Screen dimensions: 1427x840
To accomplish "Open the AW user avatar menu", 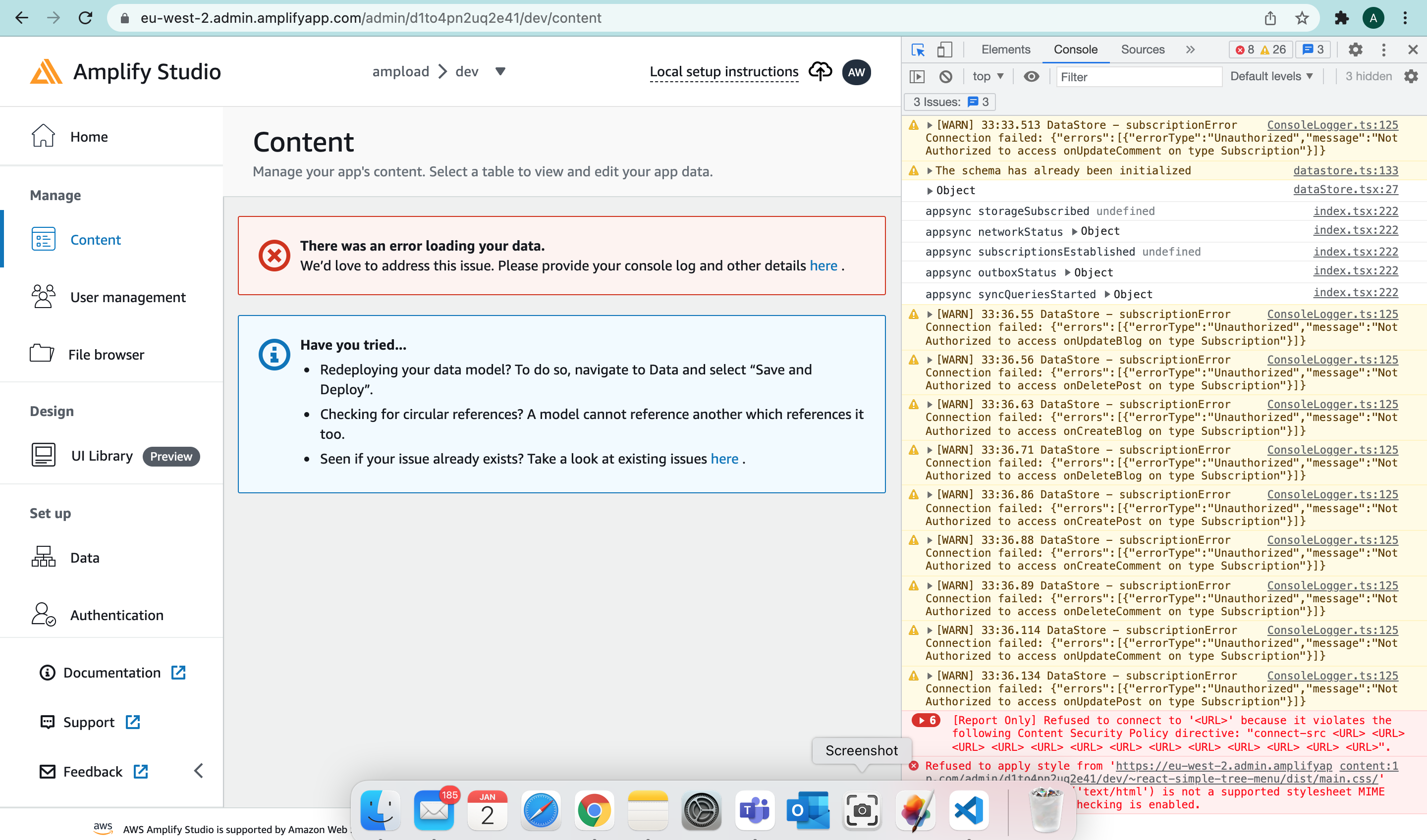I will point(856,72).
